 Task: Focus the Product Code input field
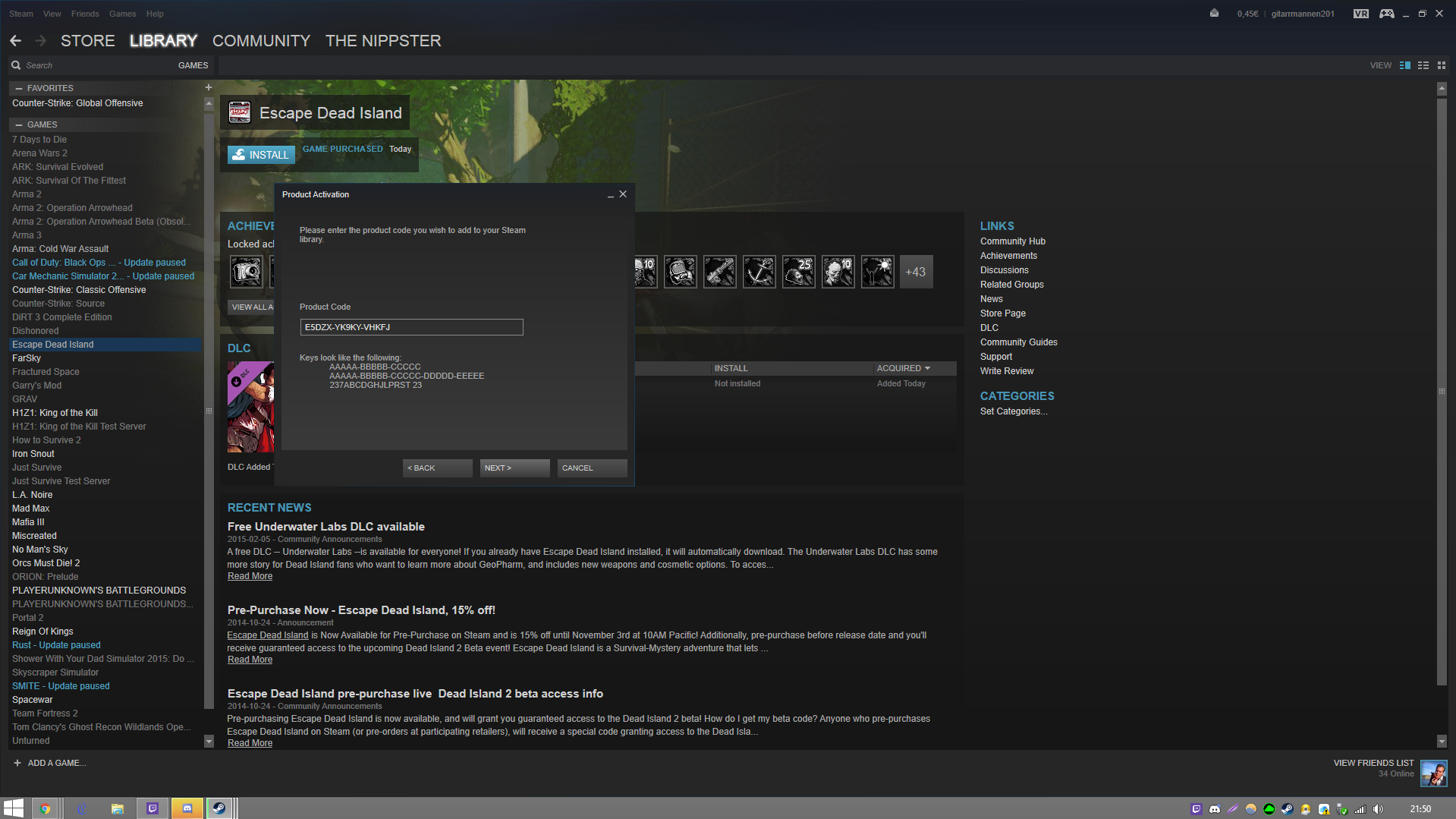pos(411,327)
